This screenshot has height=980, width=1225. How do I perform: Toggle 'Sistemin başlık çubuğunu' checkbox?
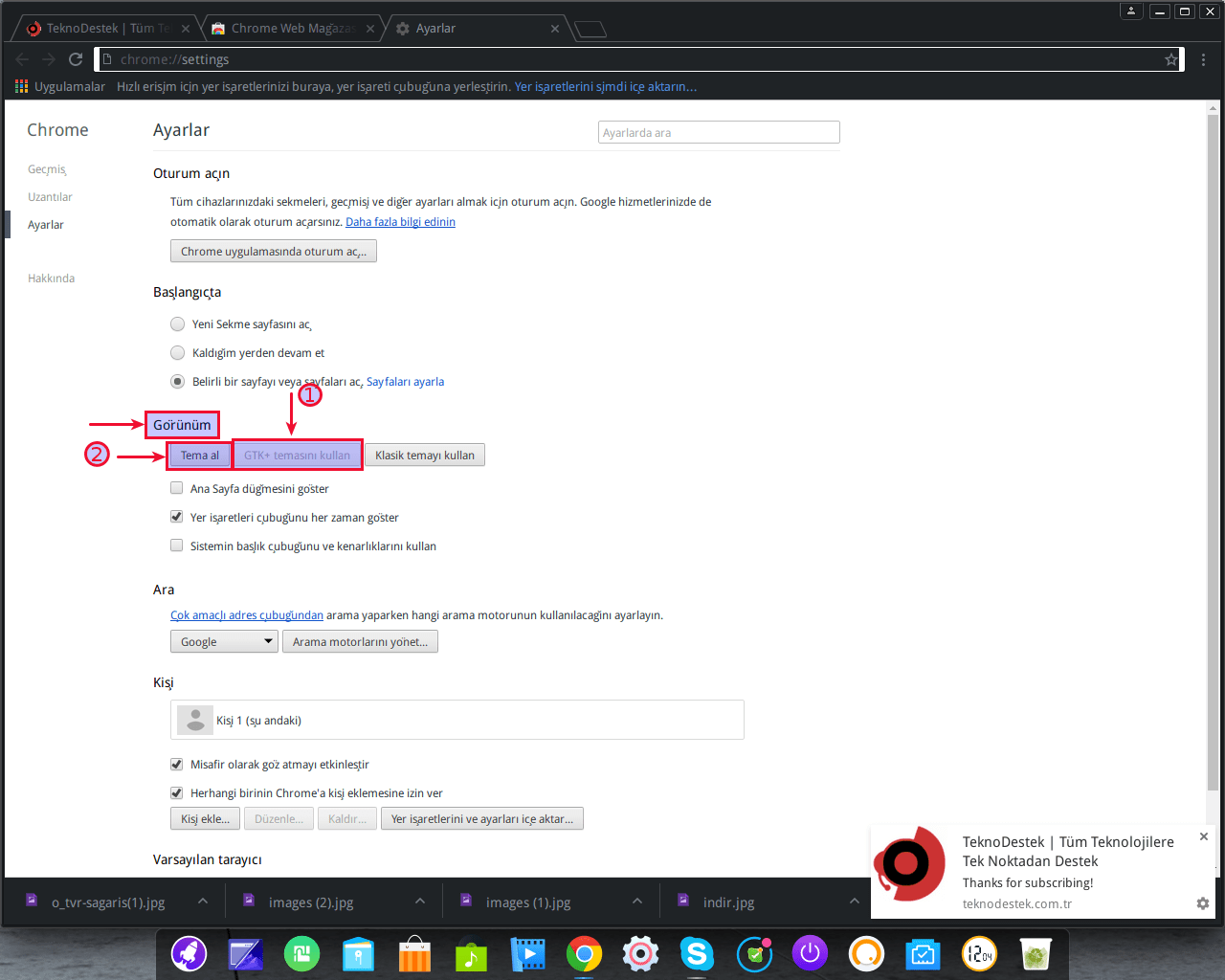(176, 546)
